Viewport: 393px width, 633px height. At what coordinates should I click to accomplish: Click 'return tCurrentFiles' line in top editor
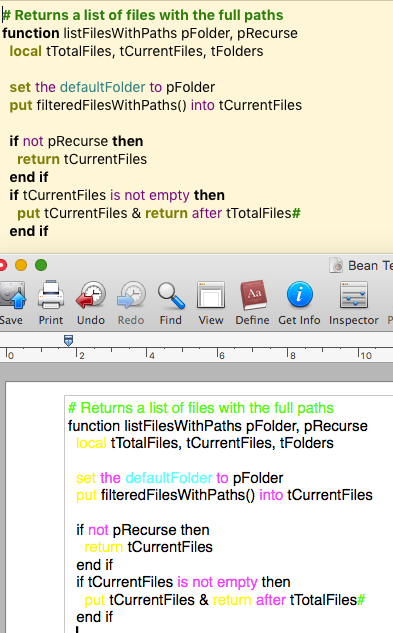82,159
